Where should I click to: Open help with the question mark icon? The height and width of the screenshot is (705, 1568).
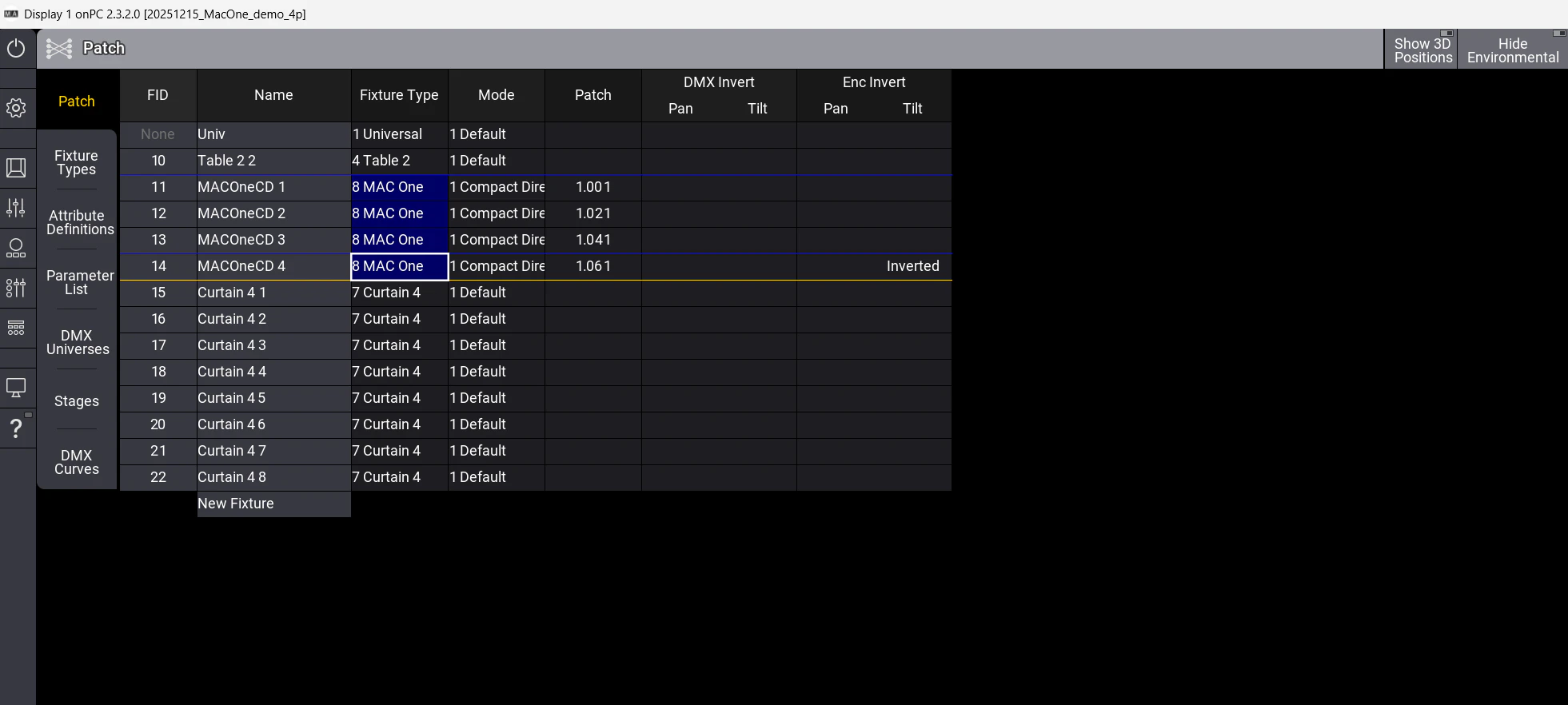pyautogui.click(x=17, y=428)
